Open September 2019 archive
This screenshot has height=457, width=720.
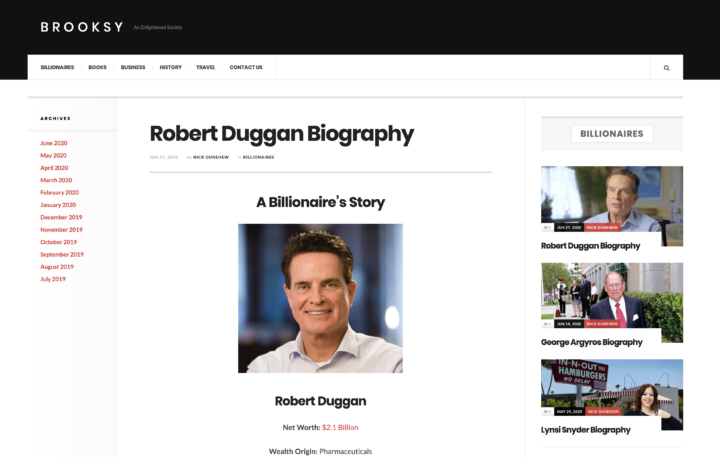click(x=62, y=254)
